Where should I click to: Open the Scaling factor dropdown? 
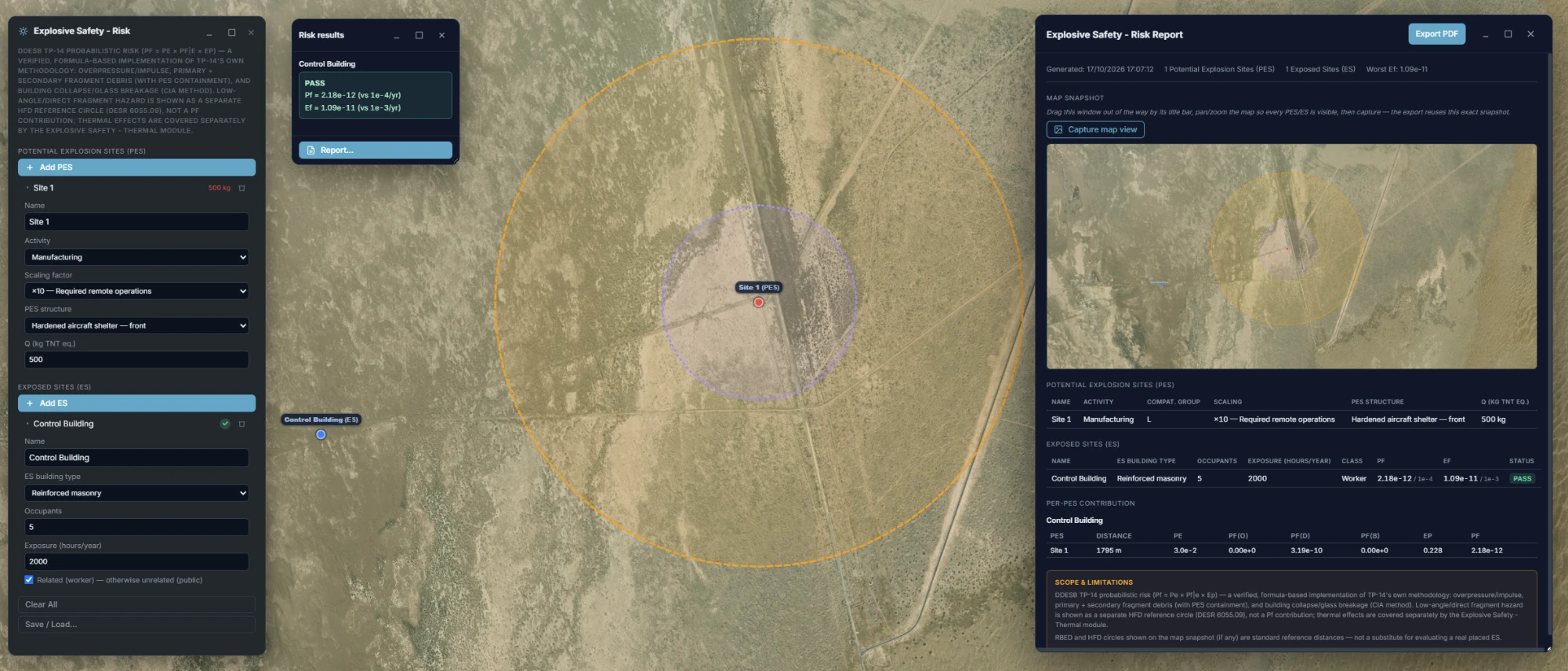point(136,291)
